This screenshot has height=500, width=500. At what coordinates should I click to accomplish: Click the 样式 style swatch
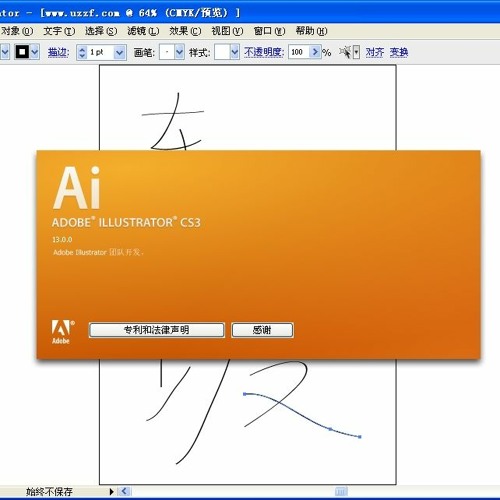tap(222, 52)
